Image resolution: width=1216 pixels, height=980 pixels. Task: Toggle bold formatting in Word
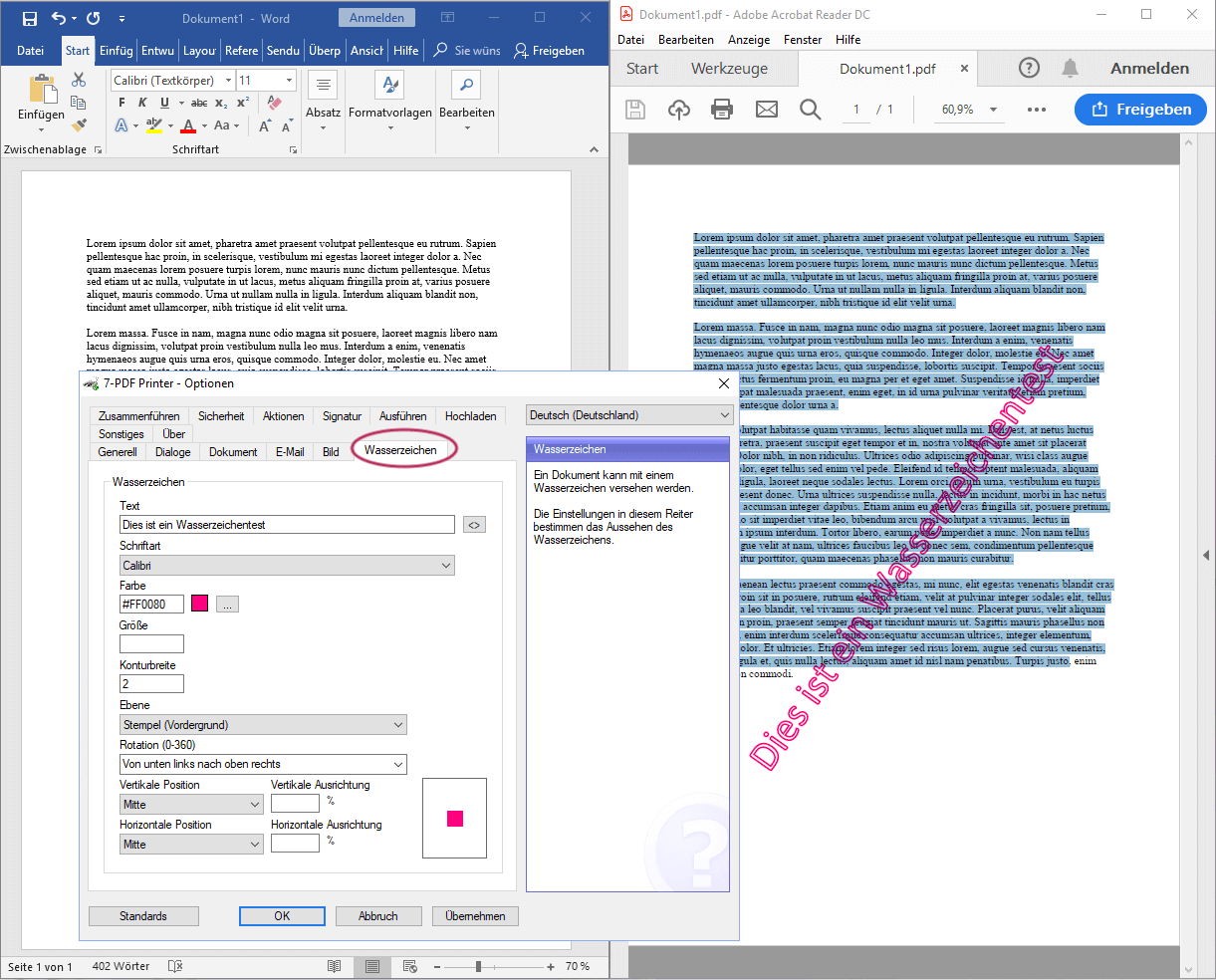(x=122, y=103)
